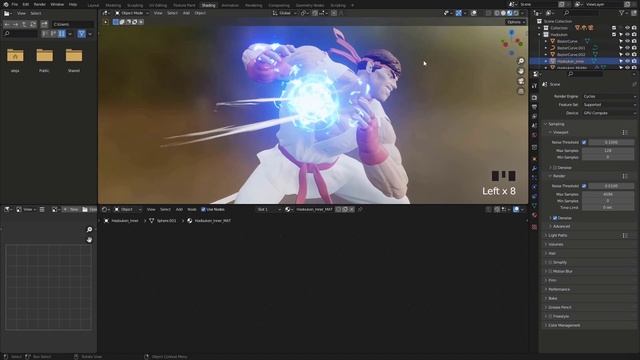Expand the Collection tree row
The image size is (640, 360).
[x=540, y=28]
